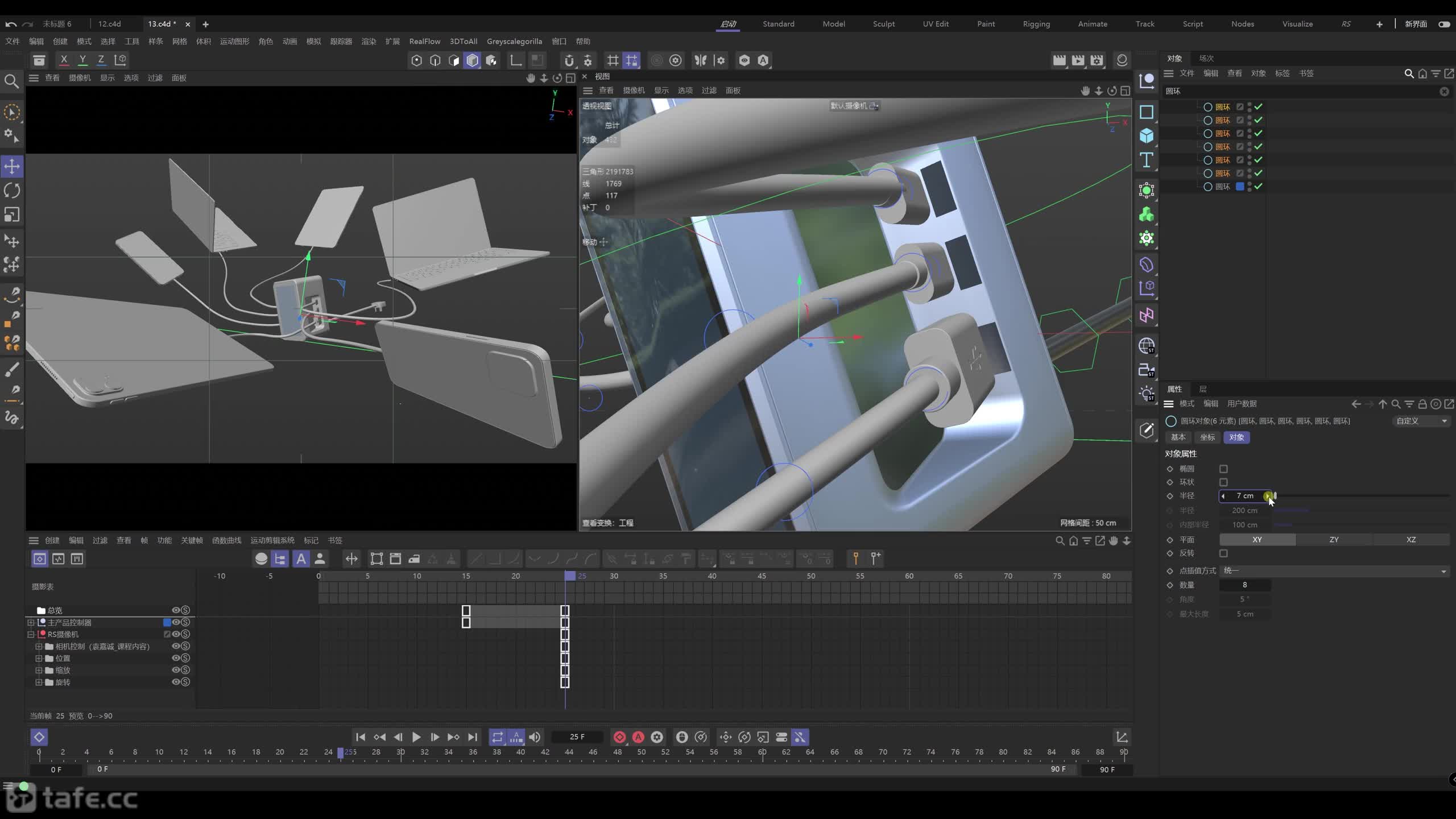
Task: Open the 坐标 attributes tab
Action: pos(1207,437)
